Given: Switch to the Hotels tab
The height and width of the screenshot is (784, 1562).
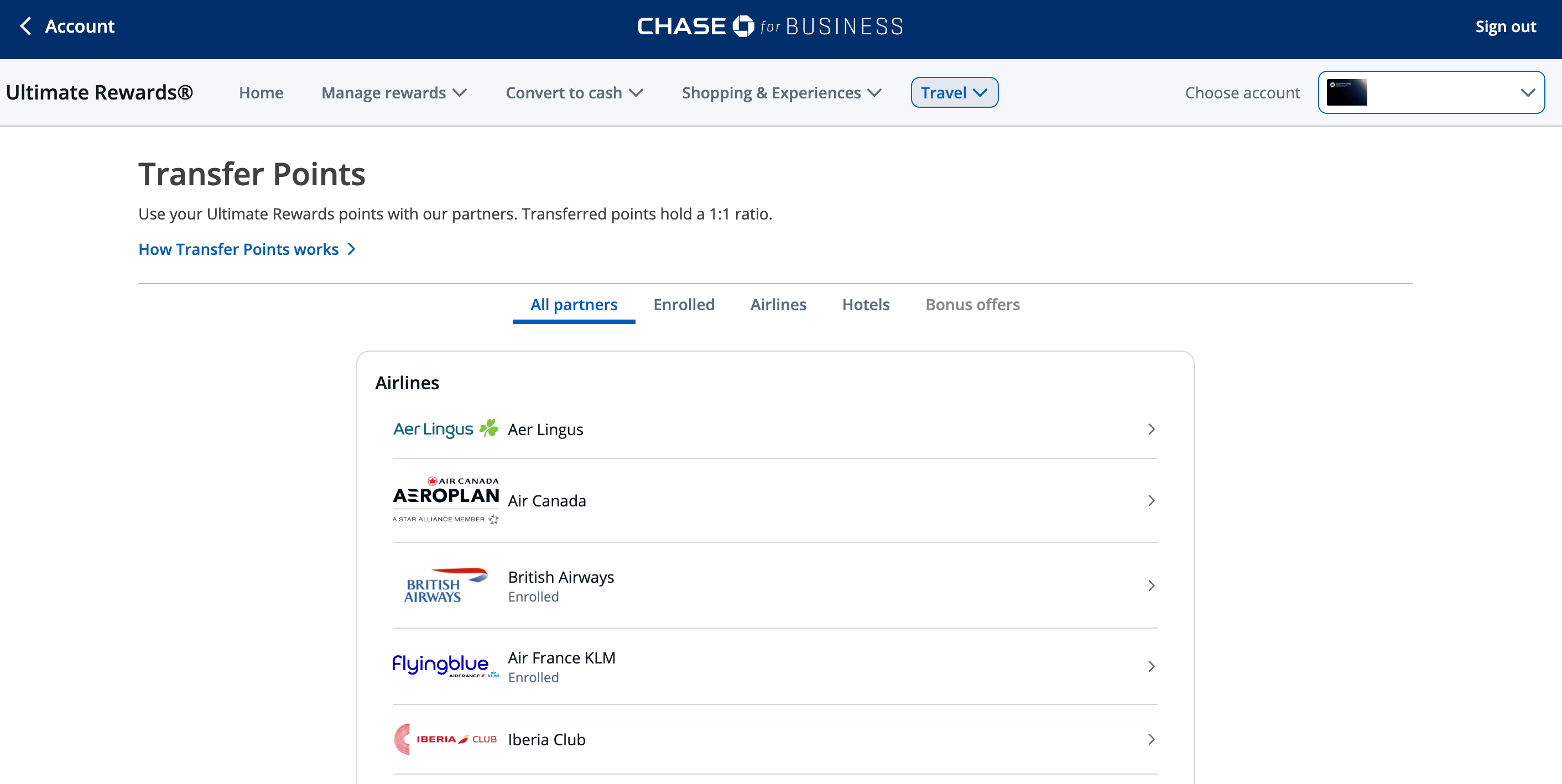Looking at the screenshot, I should [865, 305].
